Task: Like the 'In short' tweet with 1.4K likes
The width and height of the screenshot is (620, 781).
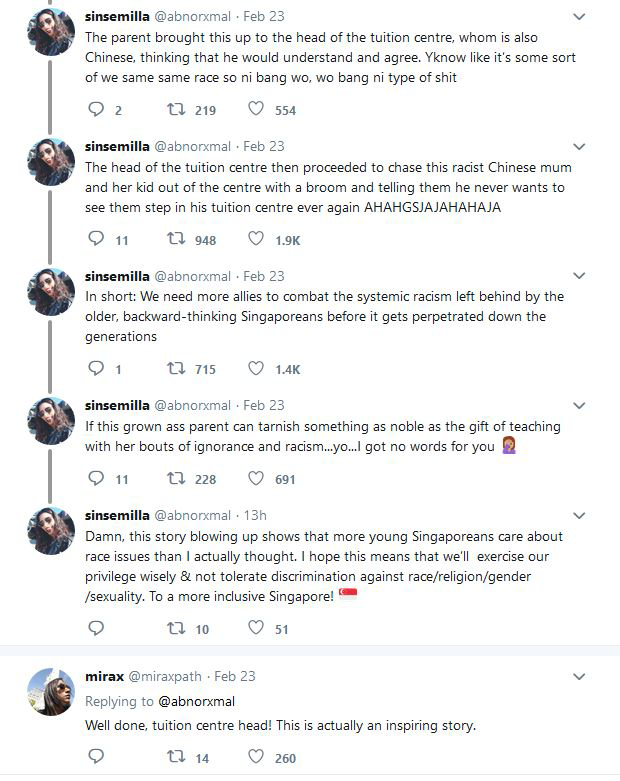Action: click(256, 369)
